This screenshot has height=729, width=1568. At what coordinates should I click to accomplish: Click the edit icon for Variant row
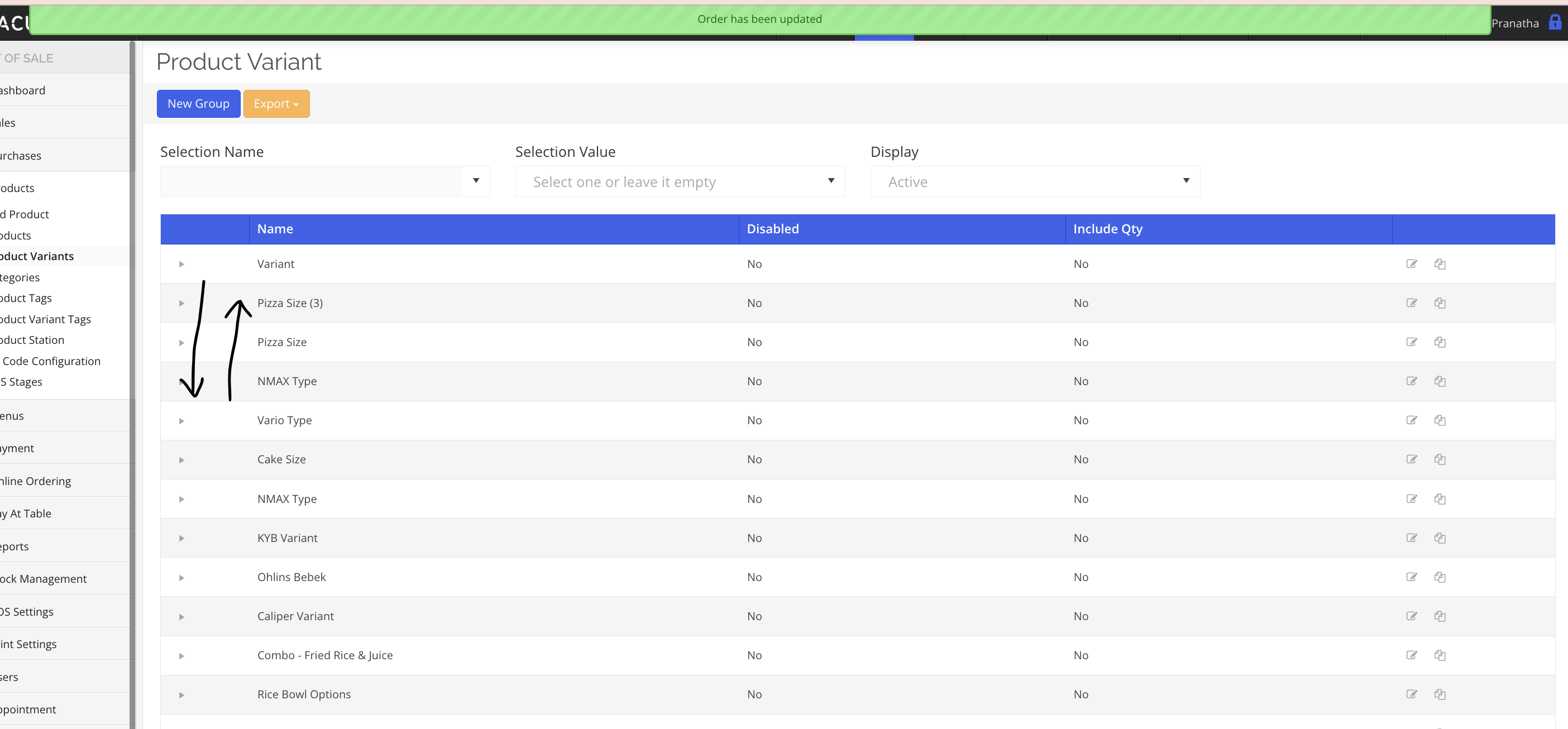pyautogui.click(x=1412, y=263)
